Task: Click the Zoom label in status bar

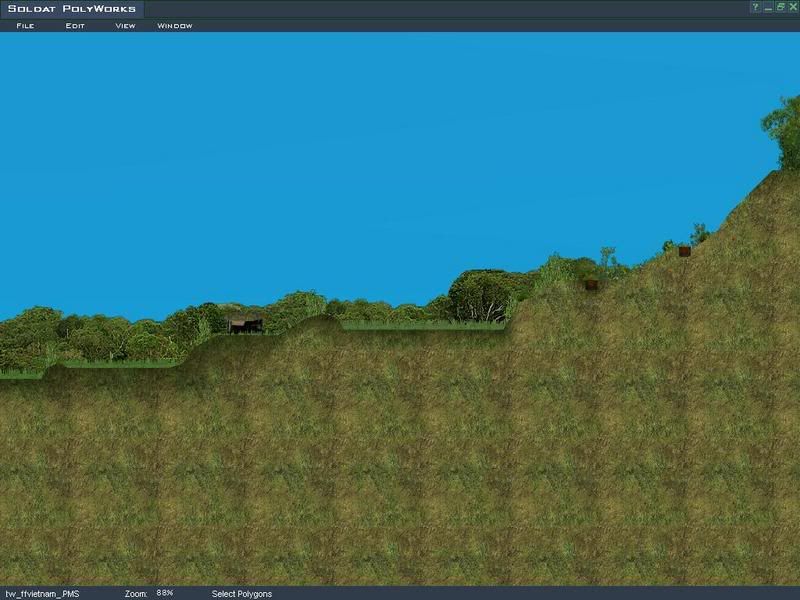Action: coord(136,594)
